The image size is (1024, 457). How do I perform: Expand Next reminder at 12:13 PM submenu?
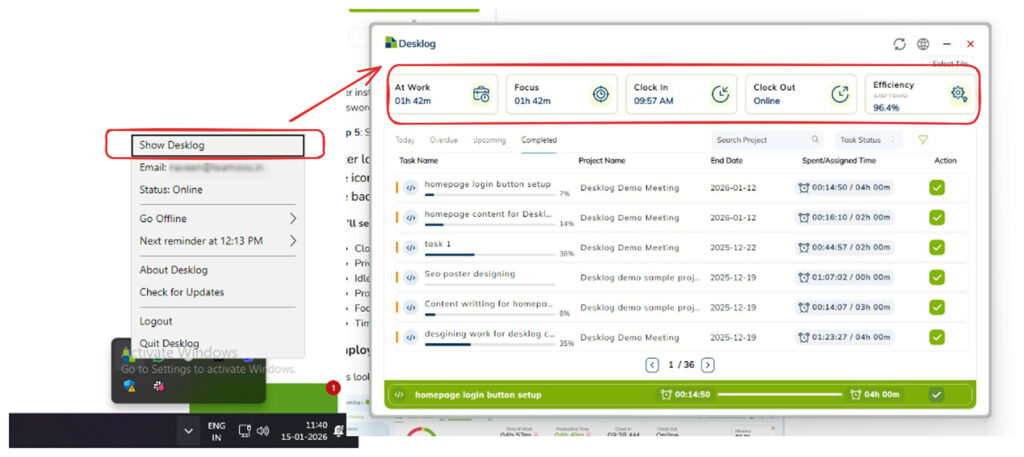293,240
